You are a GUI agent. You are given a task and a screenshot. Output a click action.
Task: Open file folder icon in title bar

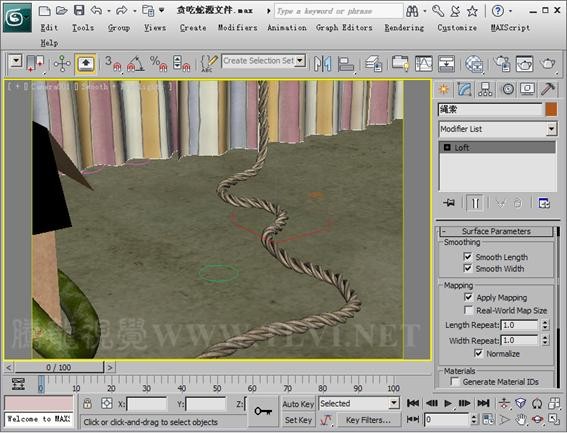[x=61, y=11]
